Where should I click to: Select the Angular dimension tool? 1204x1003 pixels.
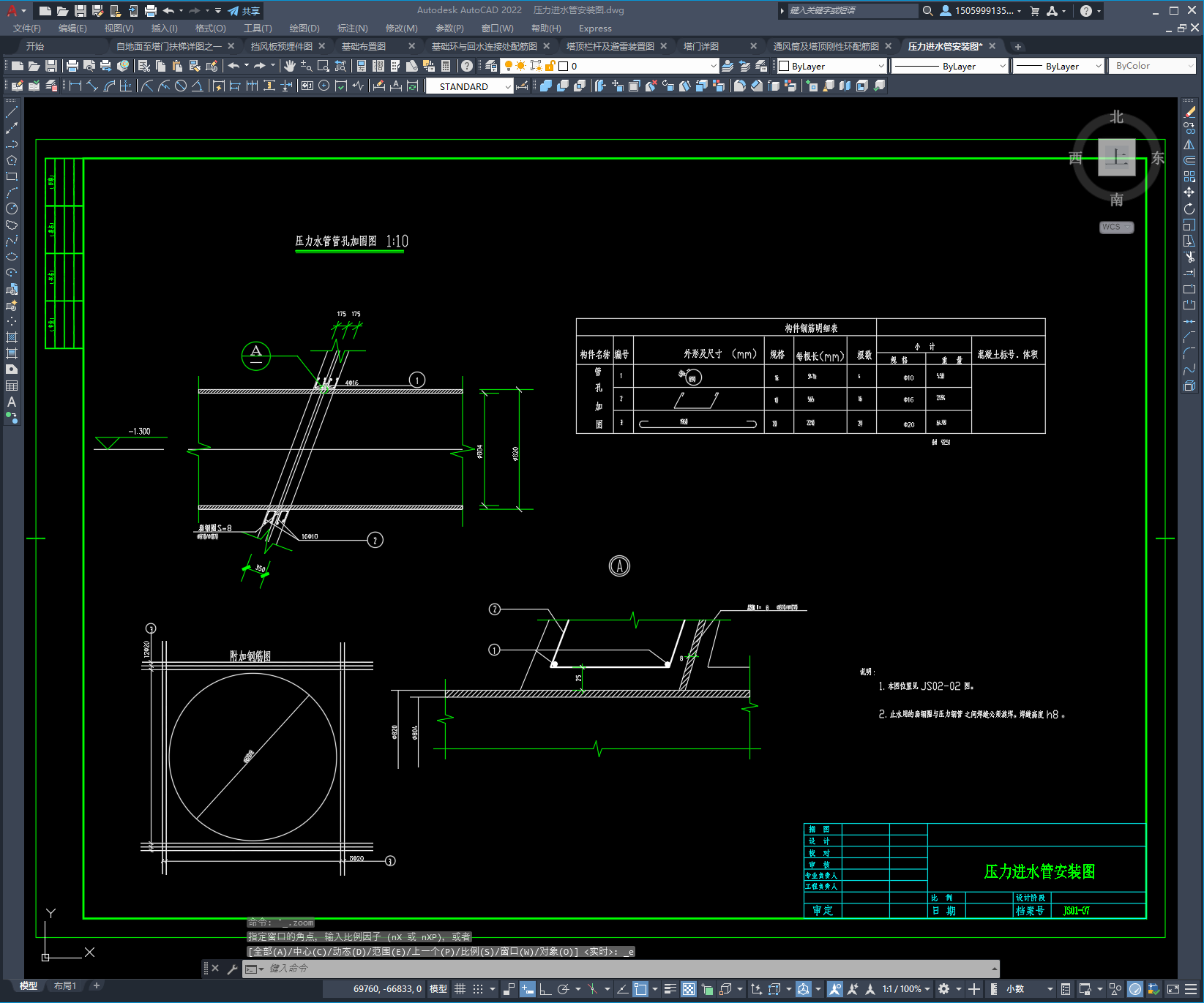[x=197, y=86]
